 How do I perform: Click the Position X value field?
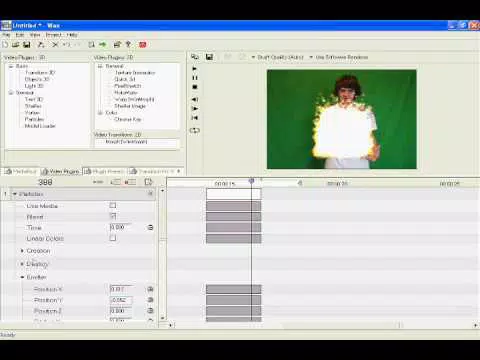click(121, 289)
